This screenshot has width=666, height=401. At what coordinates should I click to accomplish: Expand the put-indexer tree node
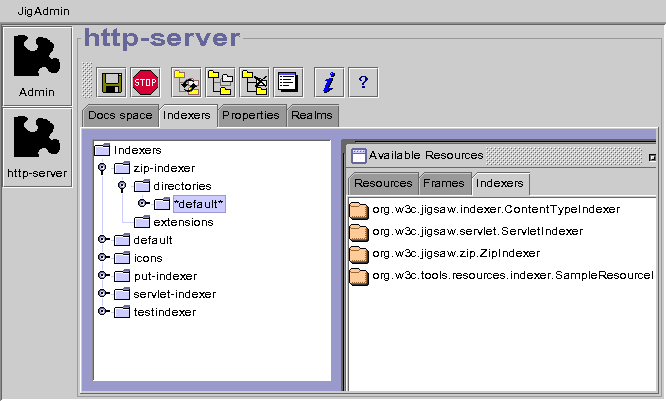point(102,276)
